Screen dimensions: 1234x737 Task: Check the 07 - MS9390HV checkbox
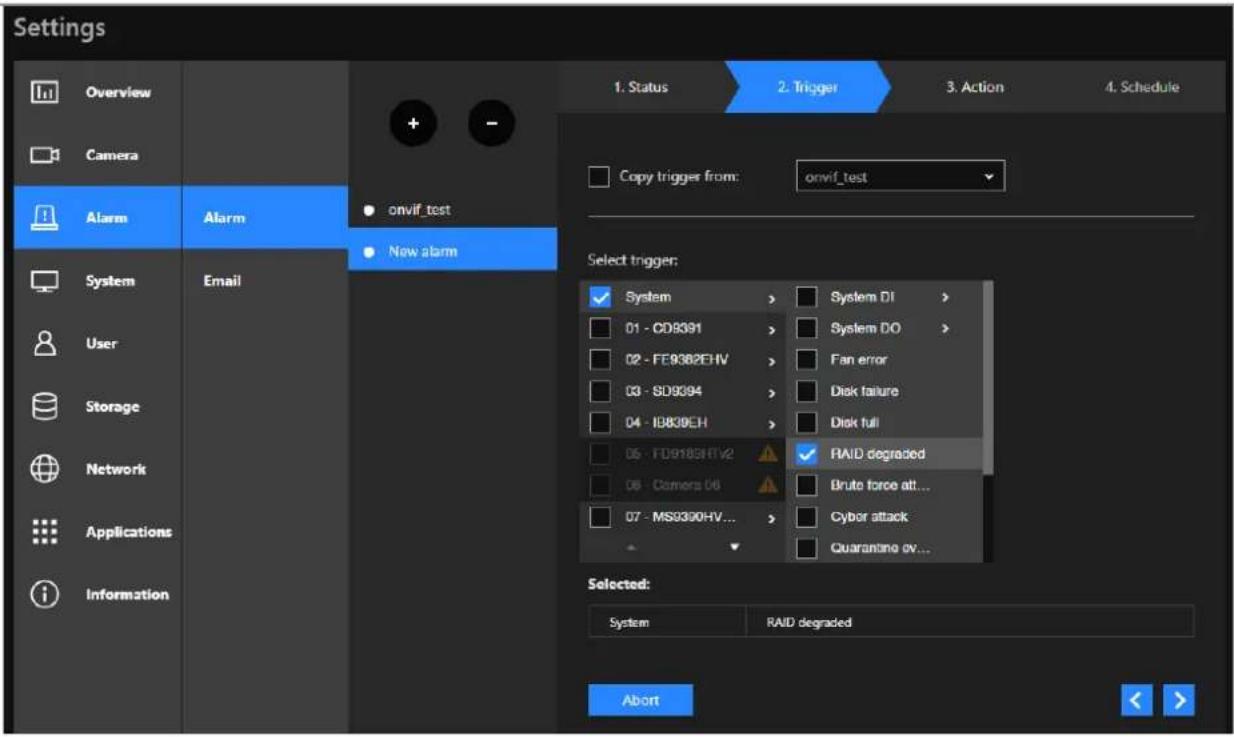click(x=600, y=517)
